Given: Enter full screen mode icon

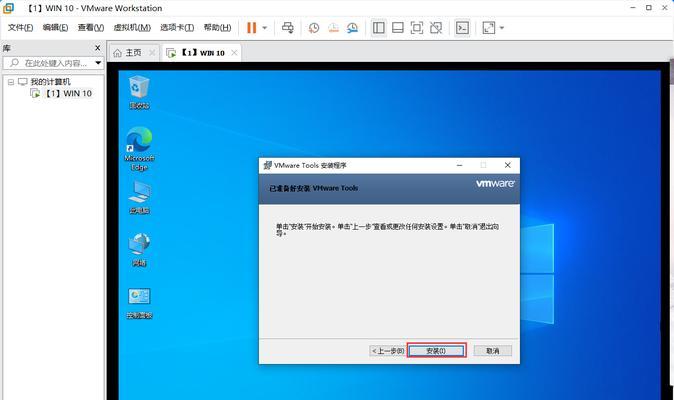Looking at the screenshot, I should 417,28.
